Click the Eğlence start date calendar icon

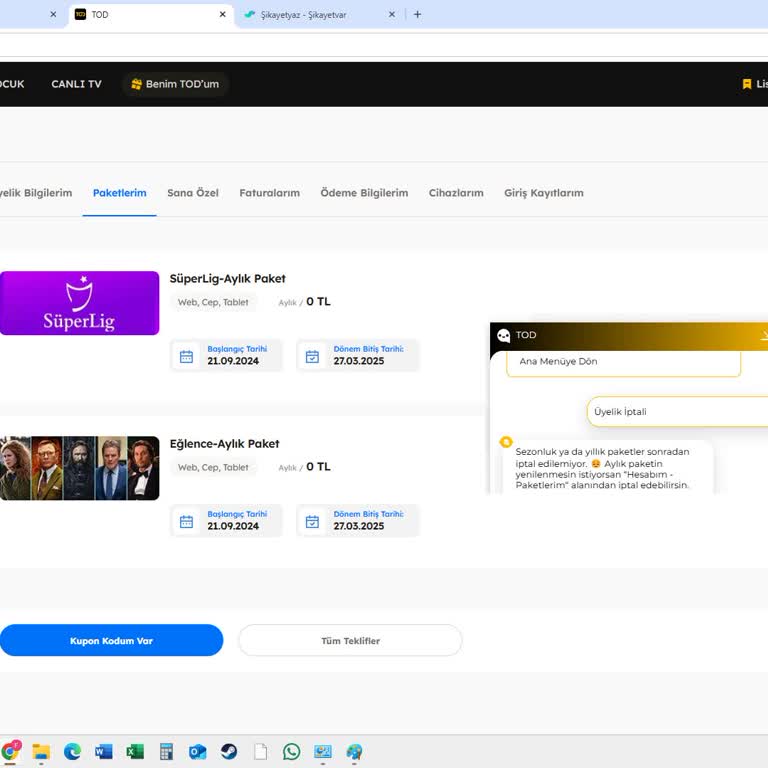pyautogui.click(x=186, y=522)
